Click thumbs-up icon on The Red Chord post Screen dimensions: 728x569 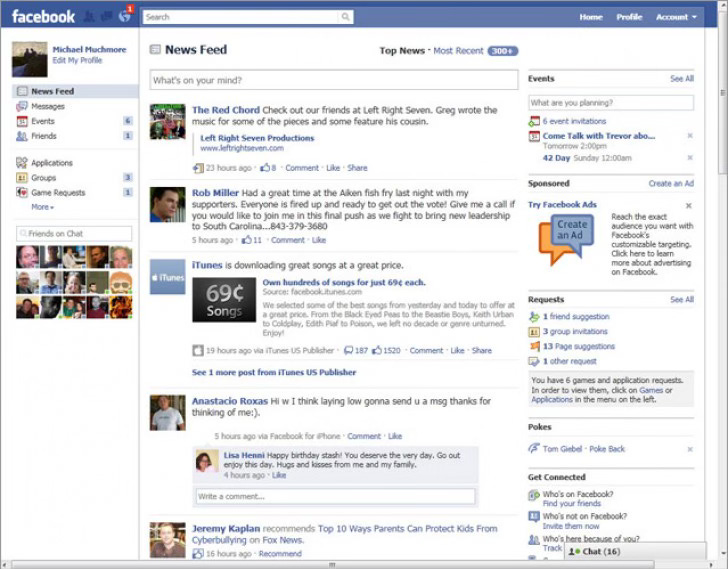pos(265,168)
